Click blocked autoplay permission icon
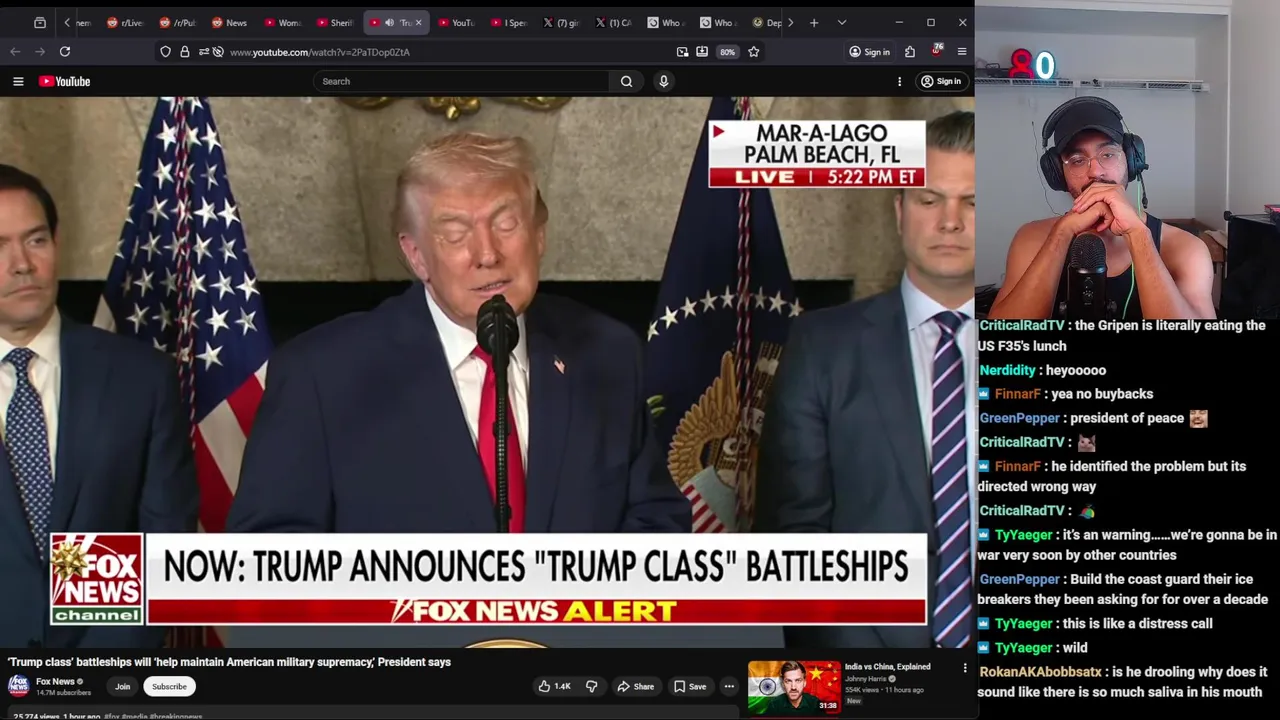This screenshot has height=720, width=1280. coord(218,52)
